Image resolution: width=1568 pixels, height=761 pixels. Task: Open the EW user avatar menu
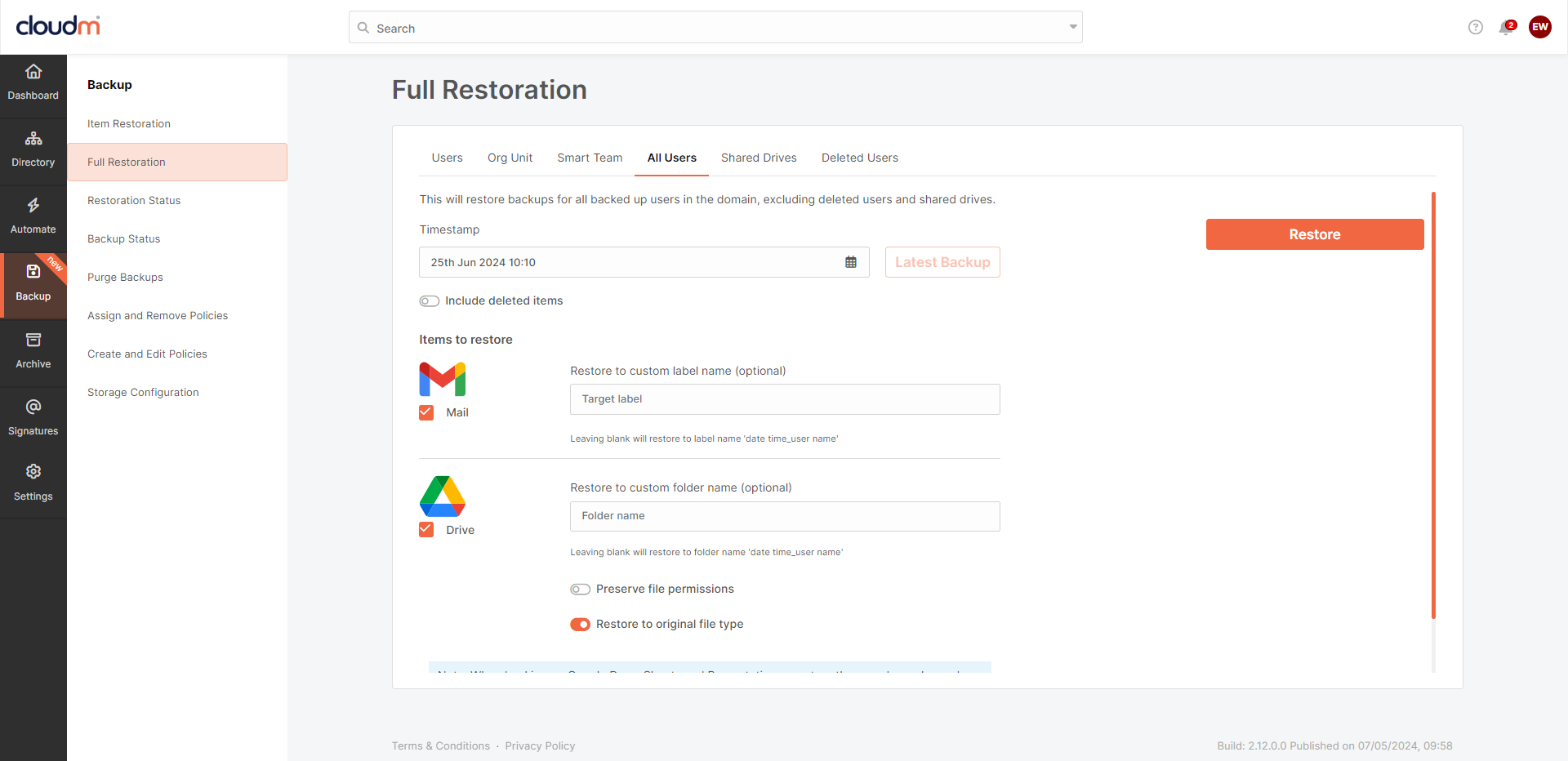[1539, 27]
